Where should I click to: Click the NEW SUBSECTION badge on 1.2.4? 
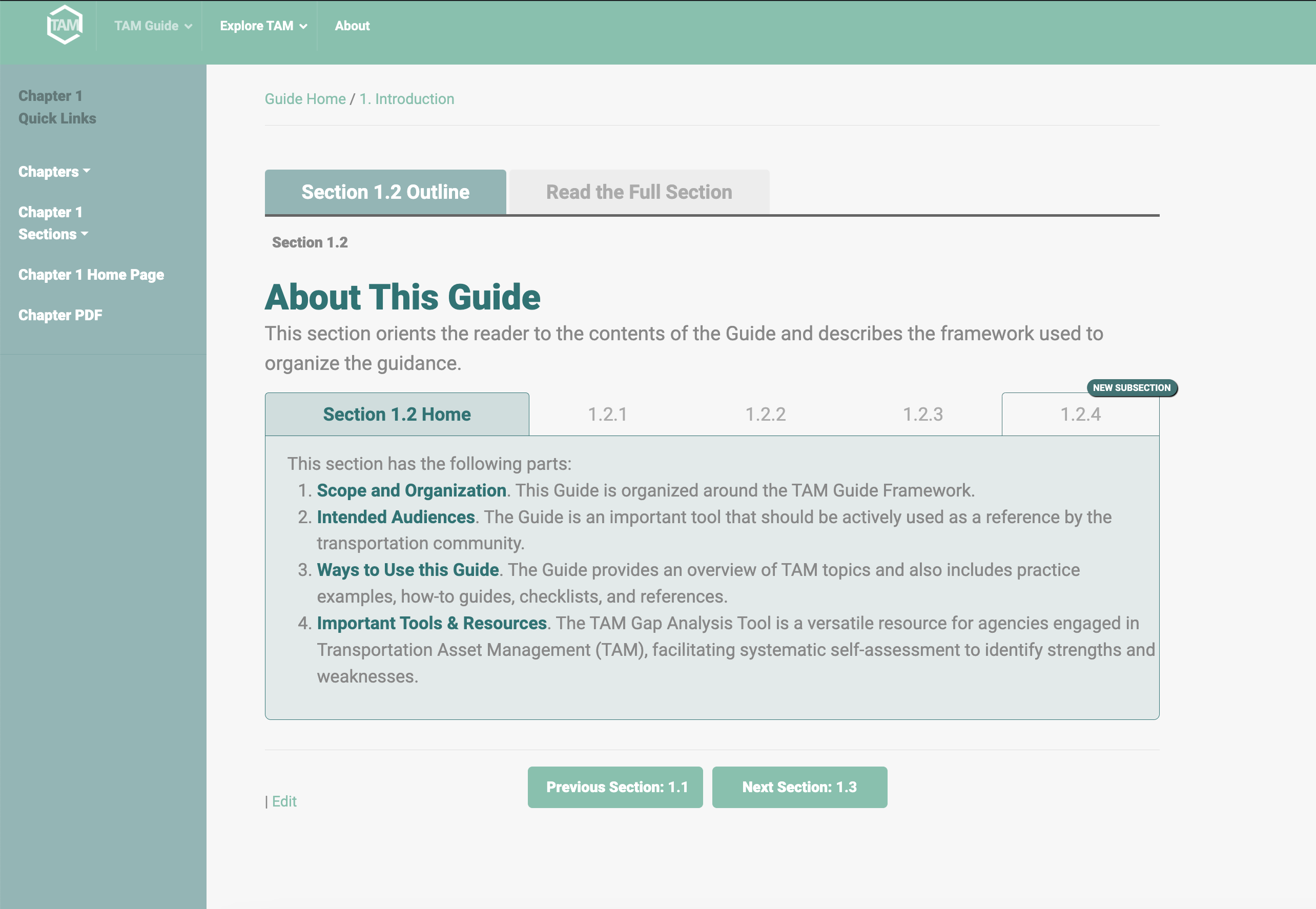1130,387
